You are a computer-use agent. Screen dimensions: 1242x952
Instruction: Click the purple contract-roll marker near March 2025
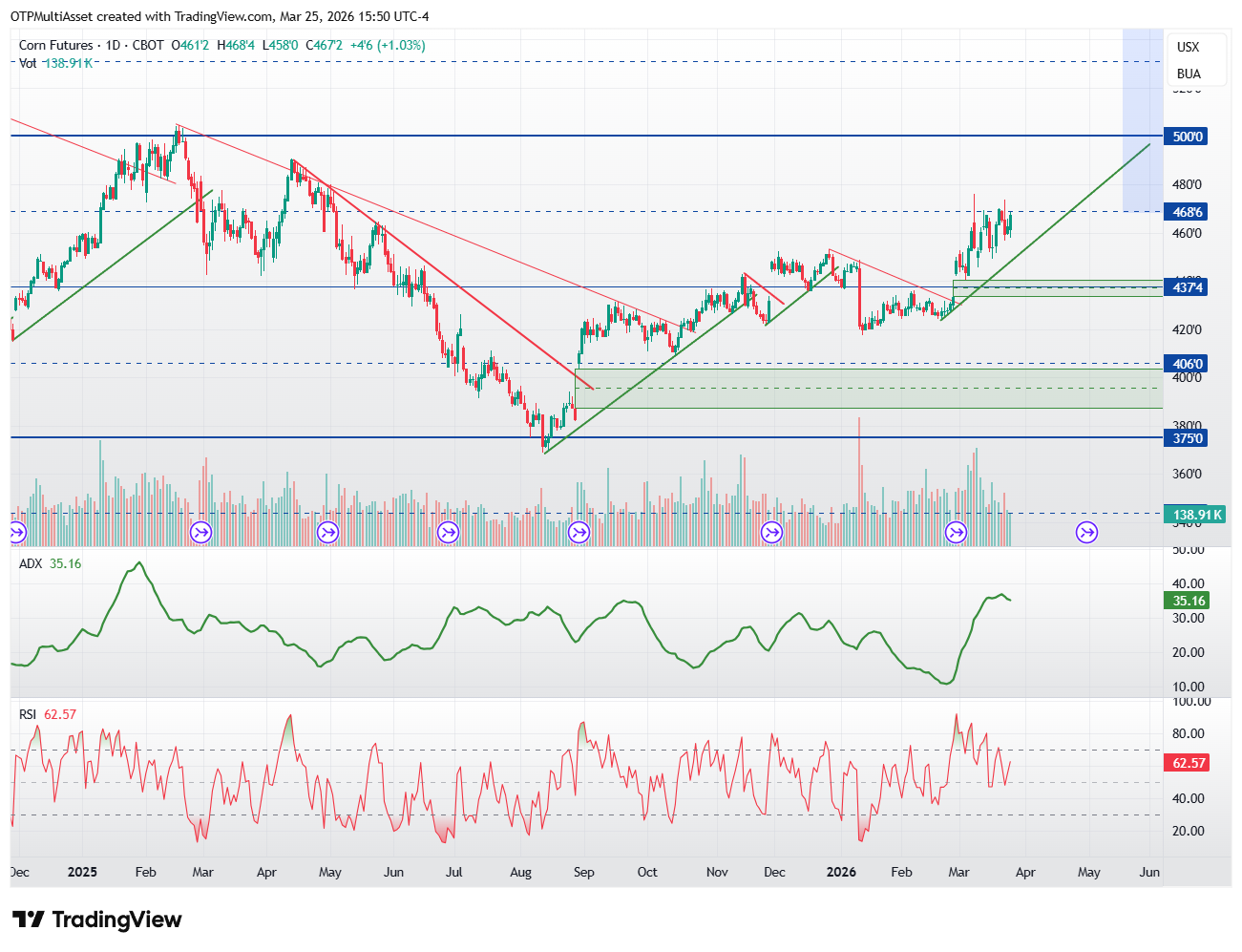coord(200,532)
